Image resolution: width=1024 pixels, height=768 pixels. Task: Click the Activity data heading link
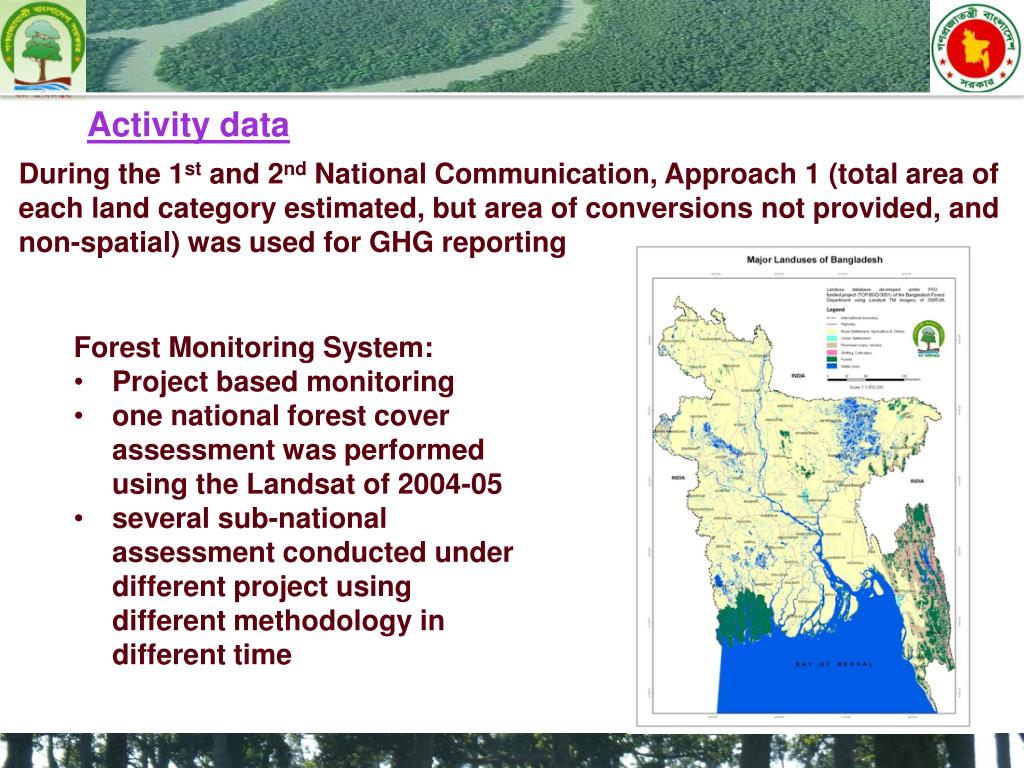coord(188,125)
